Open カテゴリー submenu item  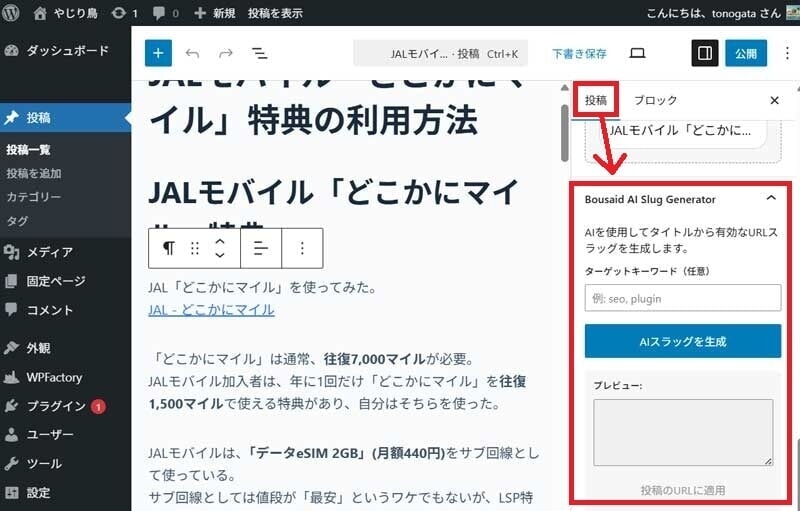[34, 197]
